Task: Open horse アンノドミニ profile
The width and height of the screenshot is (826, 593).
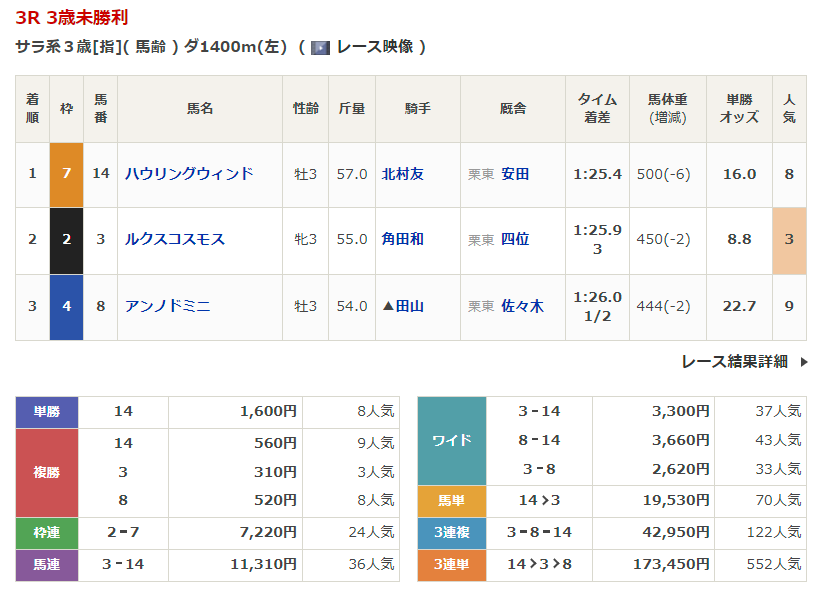Action: pos(168,307)
